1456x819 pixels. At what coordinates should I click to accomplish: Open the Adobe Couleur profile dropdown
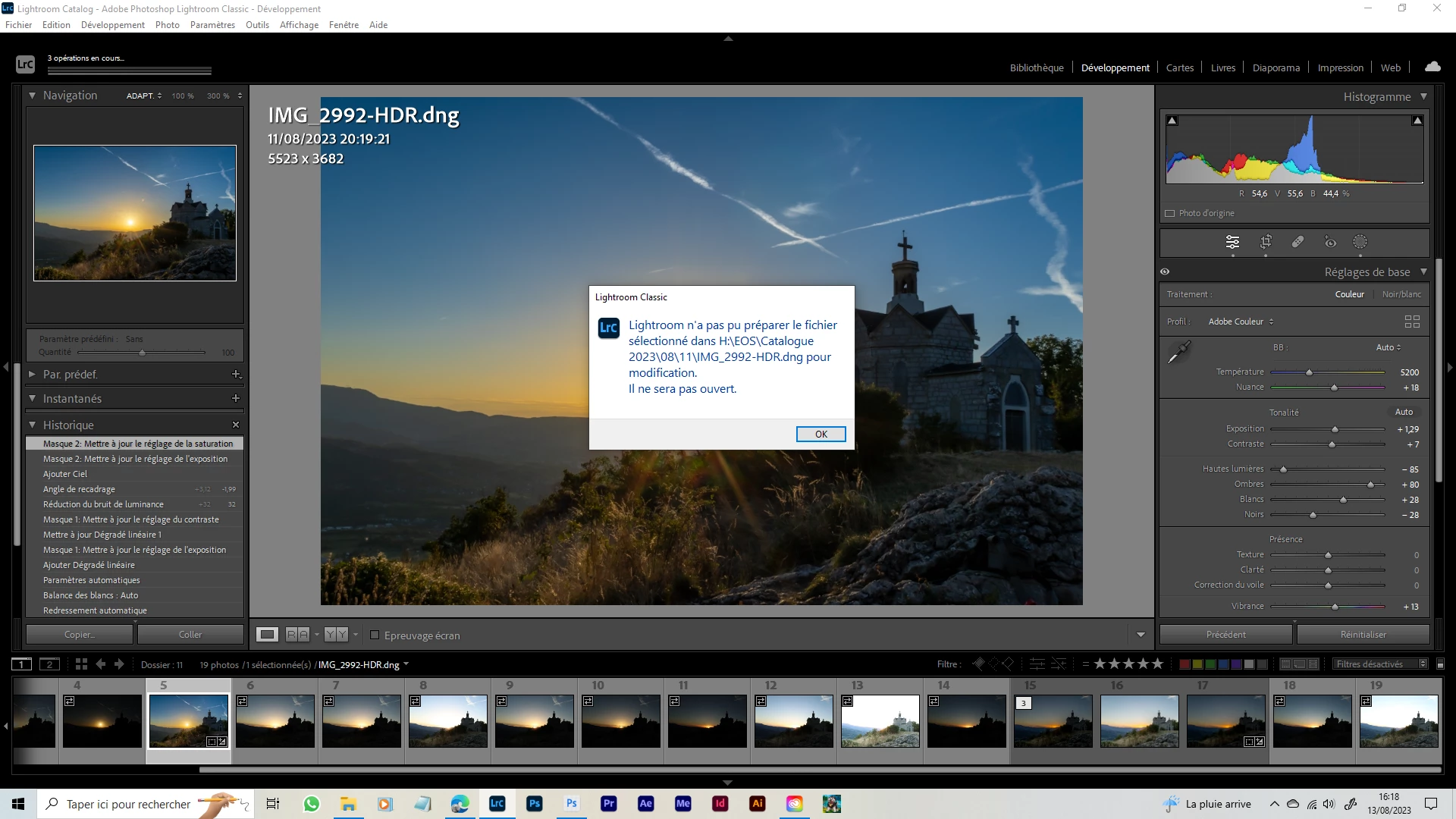coord(1241,322)
